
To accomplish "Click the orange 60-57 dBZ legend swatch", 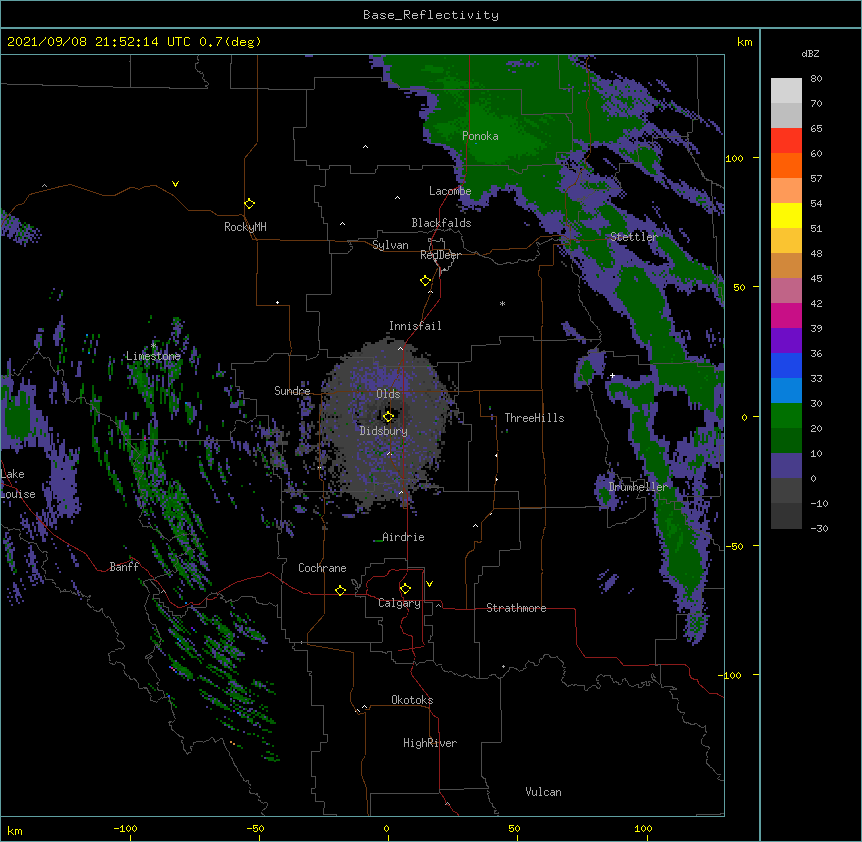I will (786, 165).
